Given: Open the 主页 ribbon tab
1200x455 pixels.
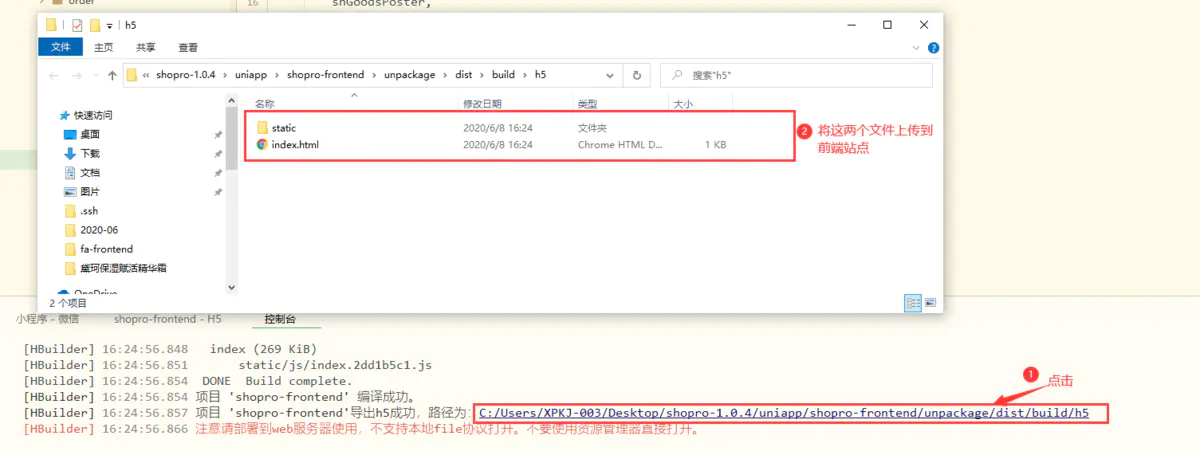Looking at the screenshot, I should pos(103,46).
